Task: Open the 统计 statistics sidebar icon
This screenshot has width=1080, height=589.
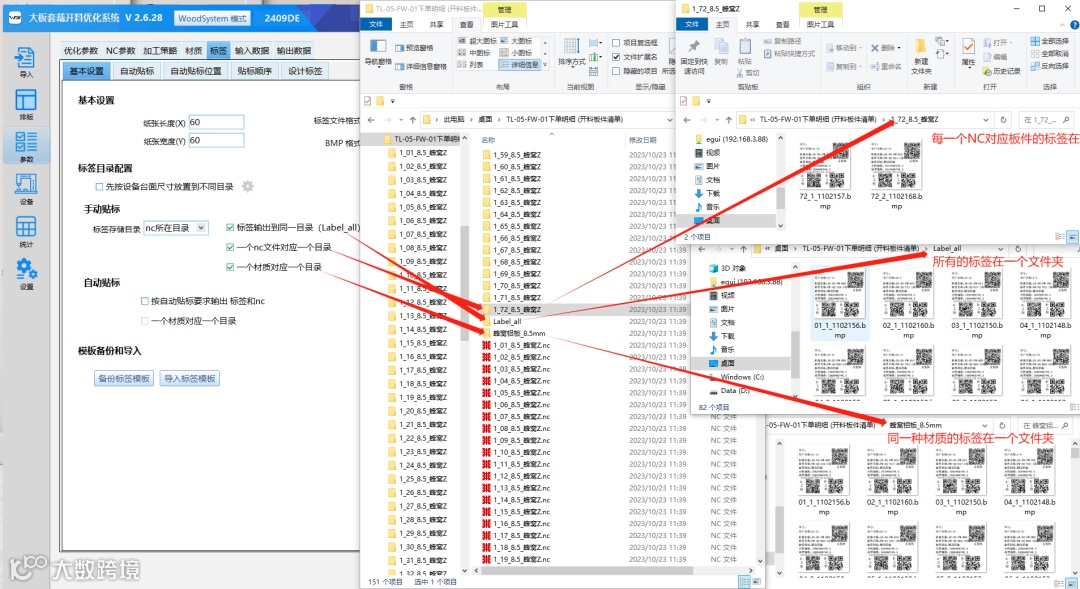Action: [x=25, y=227]
